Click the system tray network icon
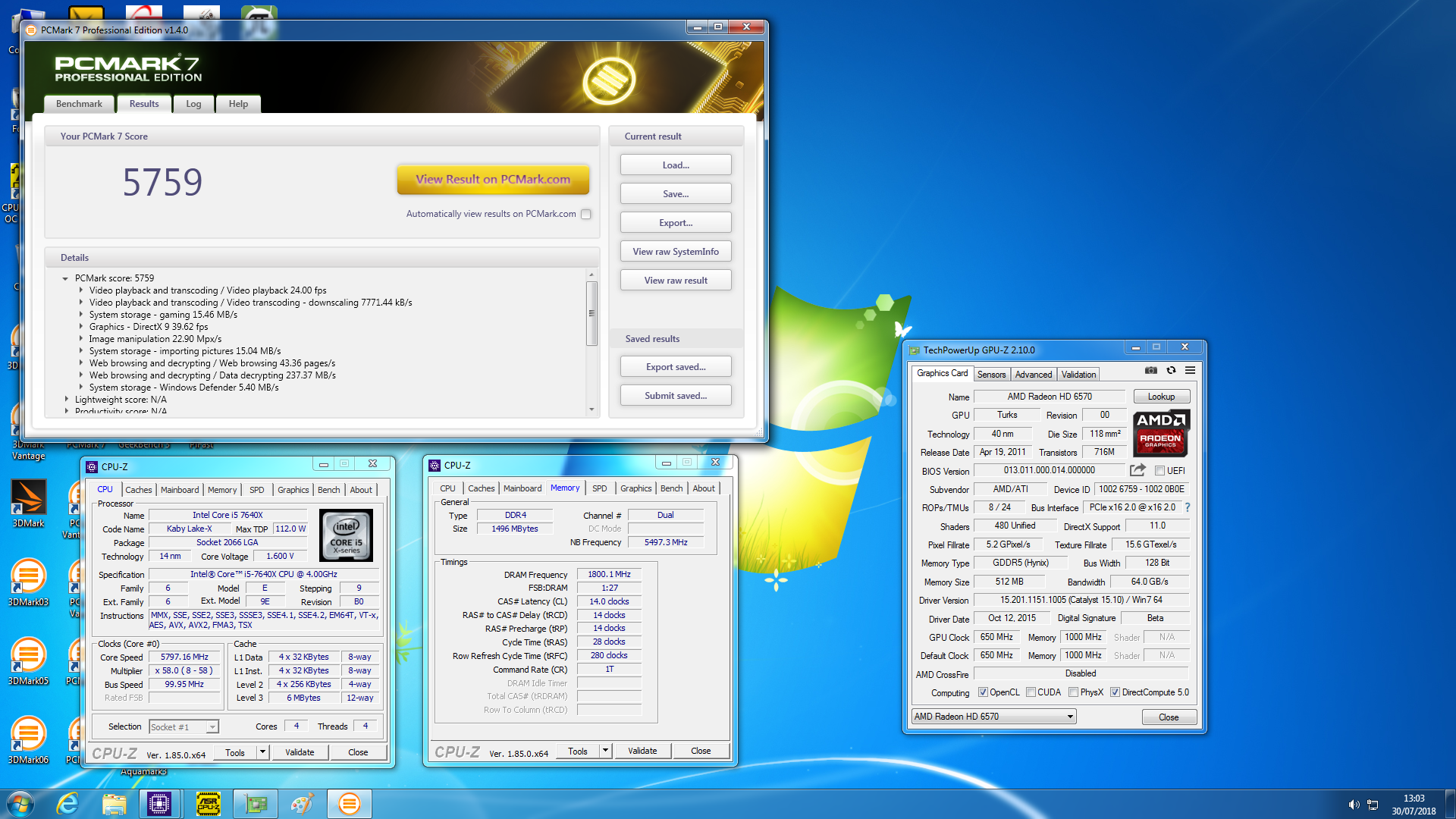Image resolution: width=1456 pixels, height=819 pixels. pyautogui.click(x=1373, y=805)
